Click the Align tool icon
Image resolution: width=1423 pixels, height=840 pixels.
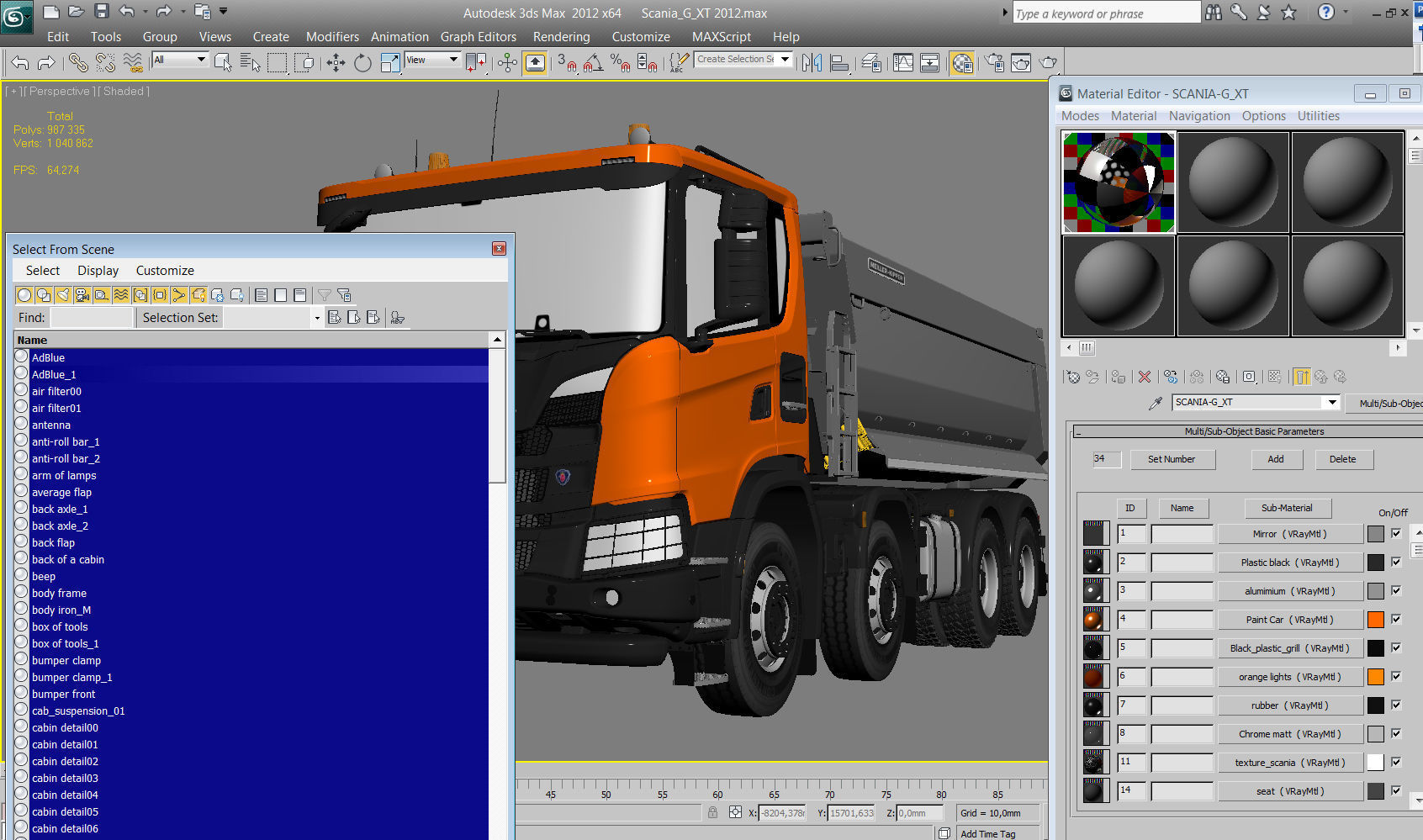pyautogui.click(x=838, y=63)
